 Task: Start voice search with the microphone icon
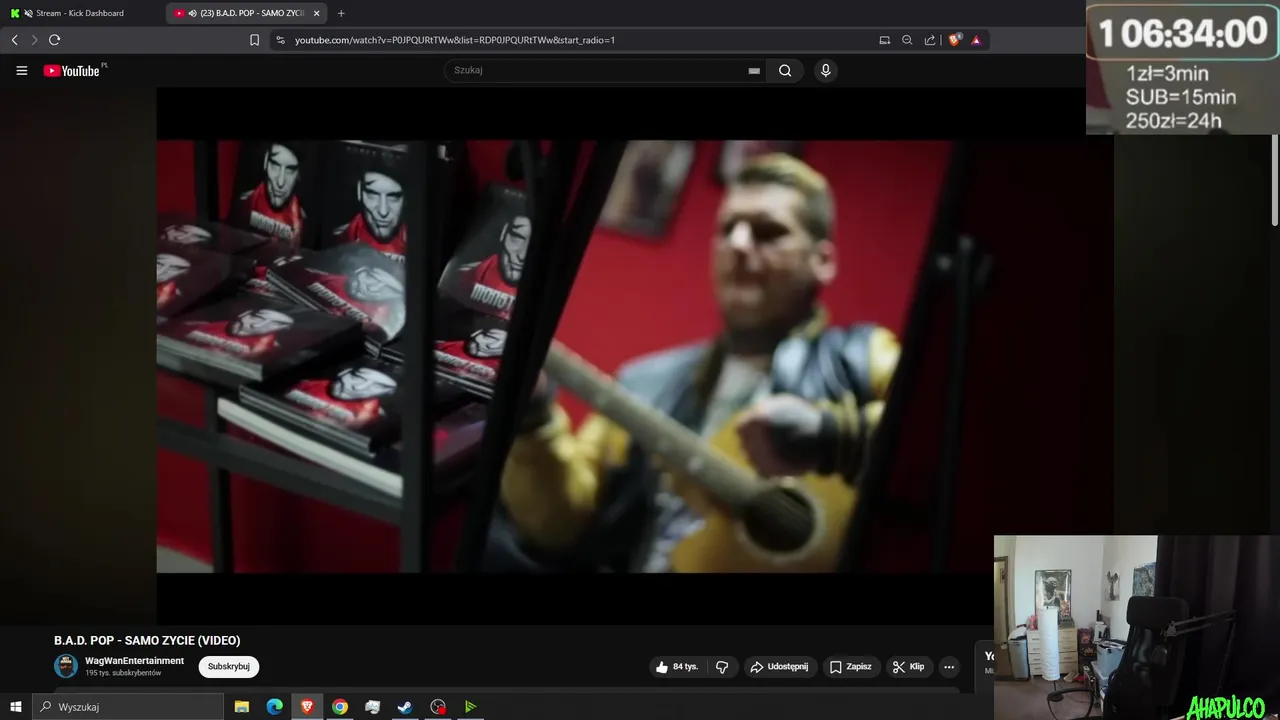tap(825, 70)
